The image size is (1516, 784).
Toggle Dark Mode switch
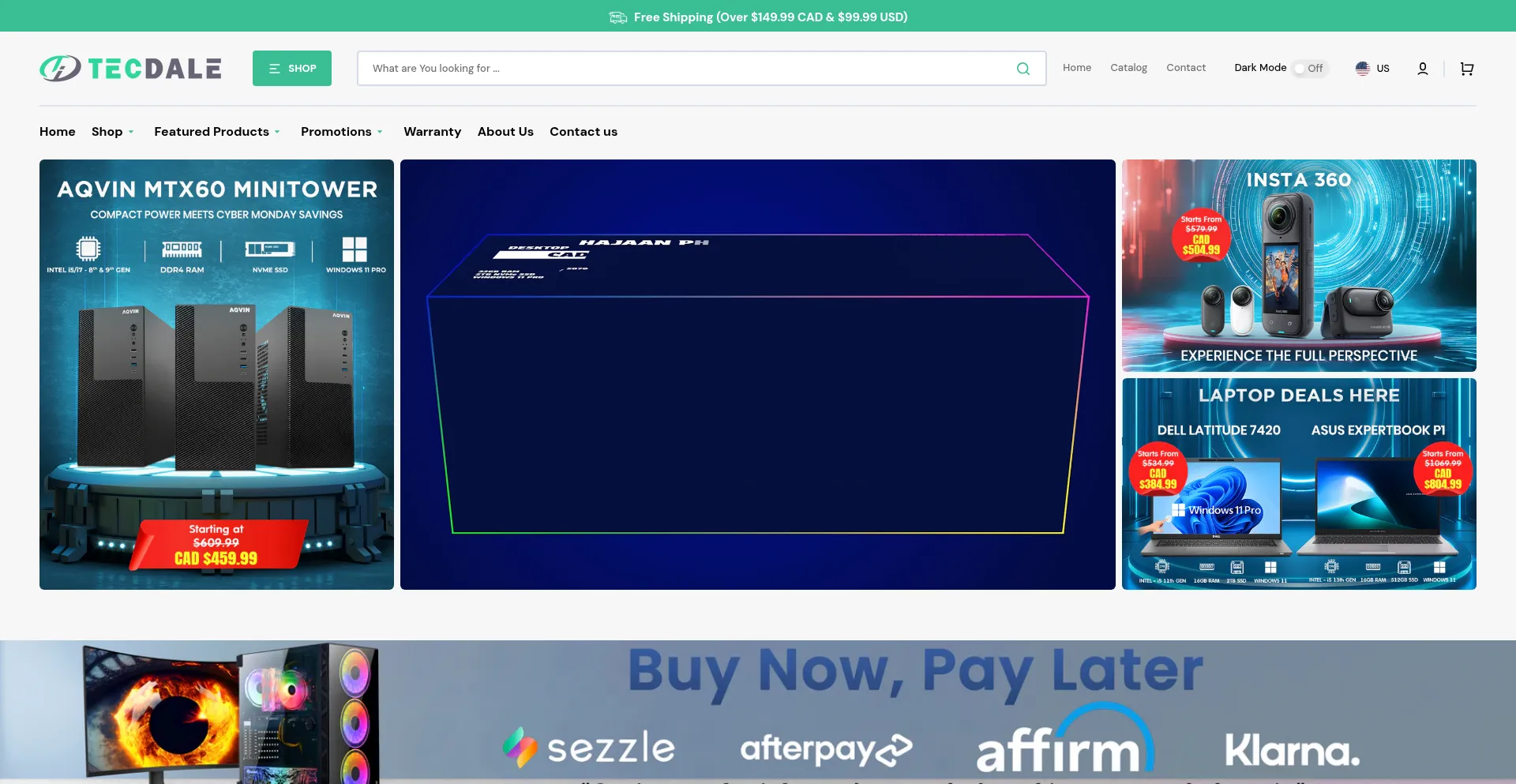[1310, 69]
